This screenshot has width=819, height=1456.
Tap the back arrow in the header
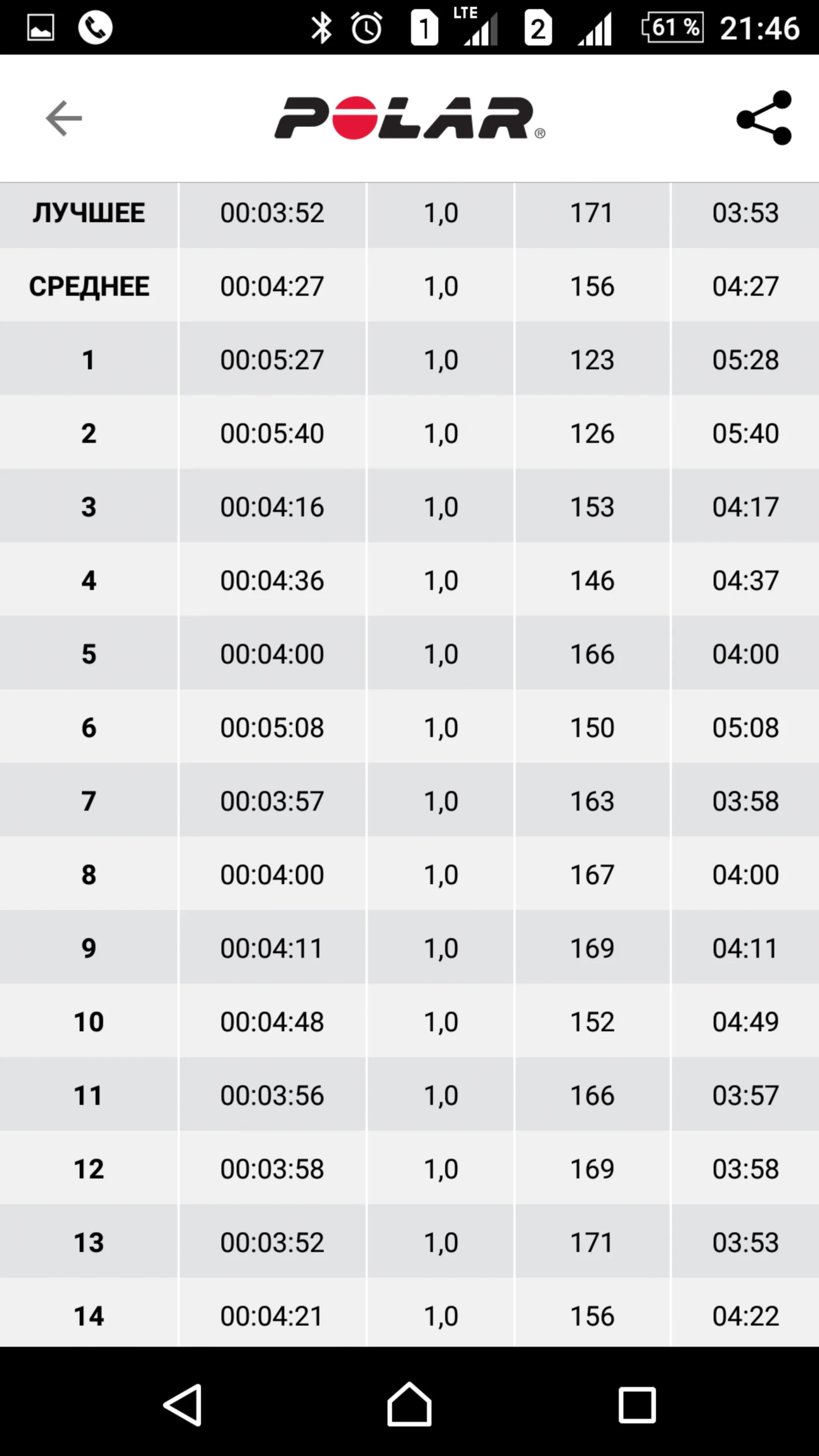[64, 118]
